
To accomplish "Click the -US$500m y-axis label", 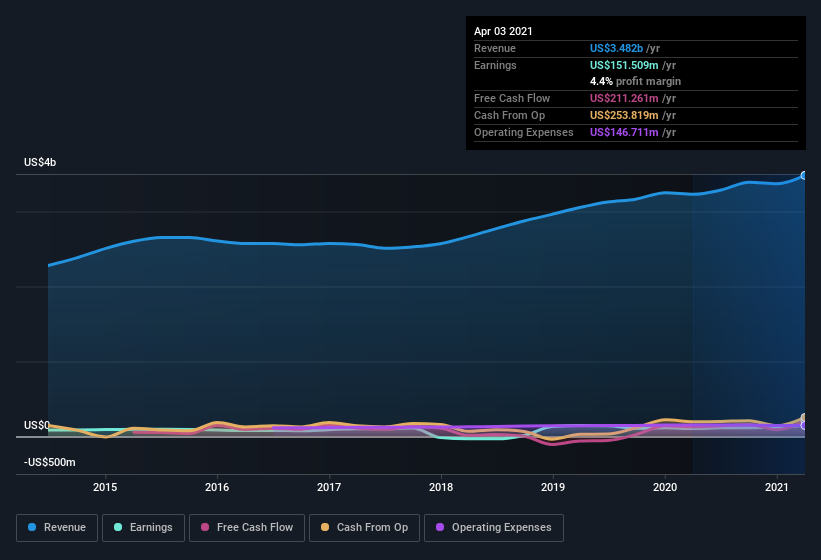I will [50, 462].
